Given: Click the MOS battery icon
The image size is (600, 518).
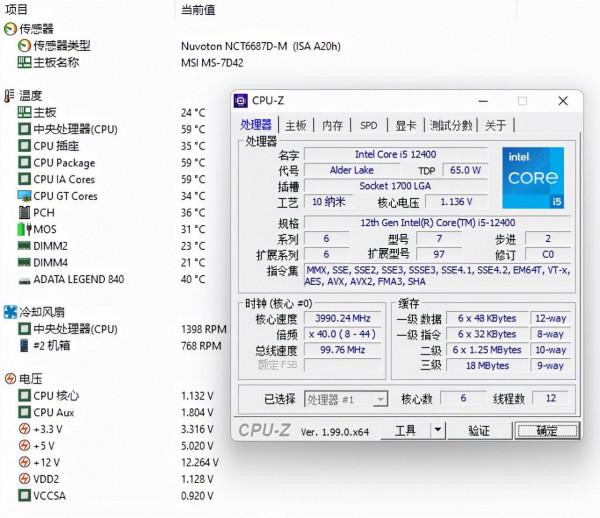Looking at the screenshot, I should pos(24,229).
